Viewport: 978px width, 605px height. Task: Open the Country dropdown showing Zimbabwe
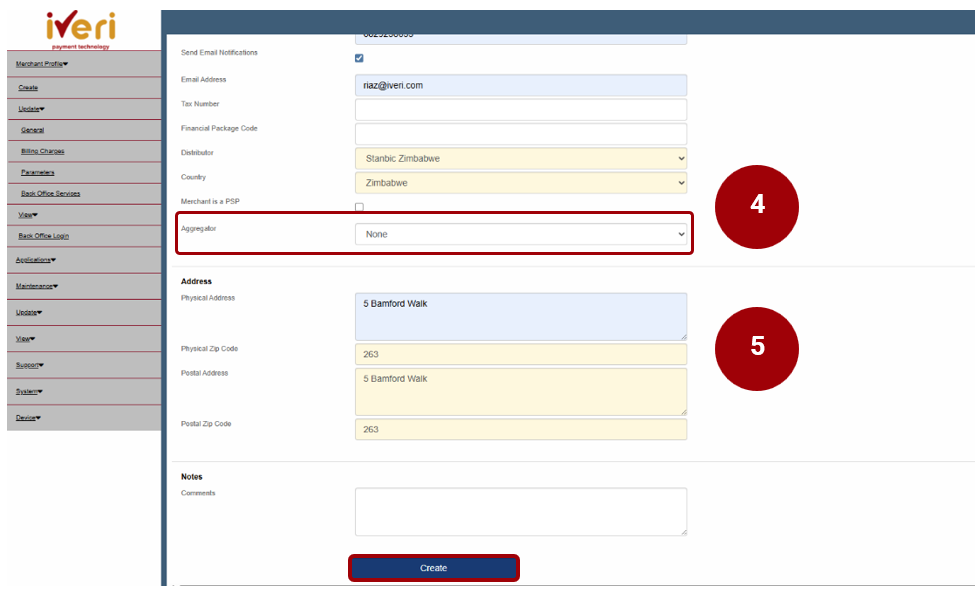(521, 183)
